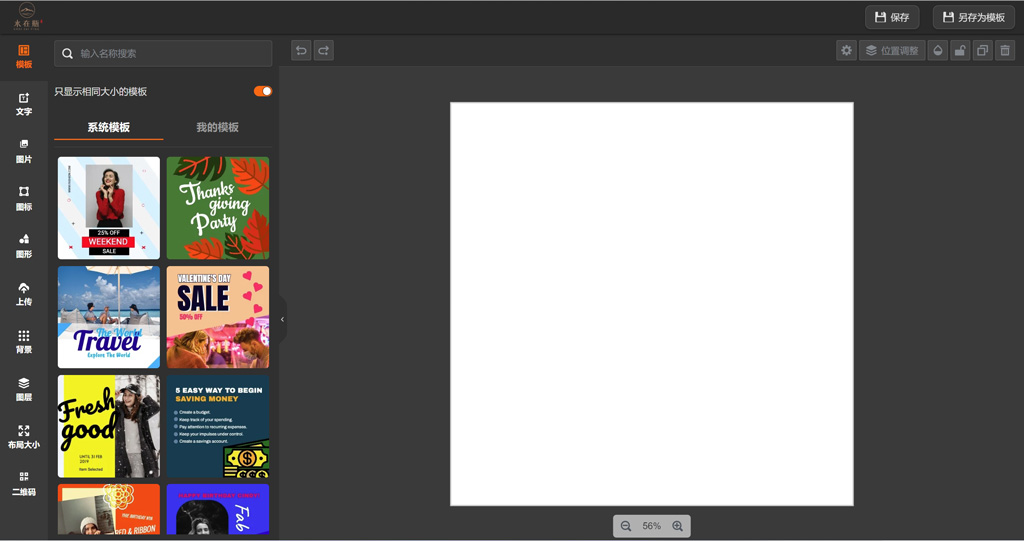Viewport: 1024px width, 541px height.
Task: Open the 图形 shapes panel
Action: click(x=24, y=246)
